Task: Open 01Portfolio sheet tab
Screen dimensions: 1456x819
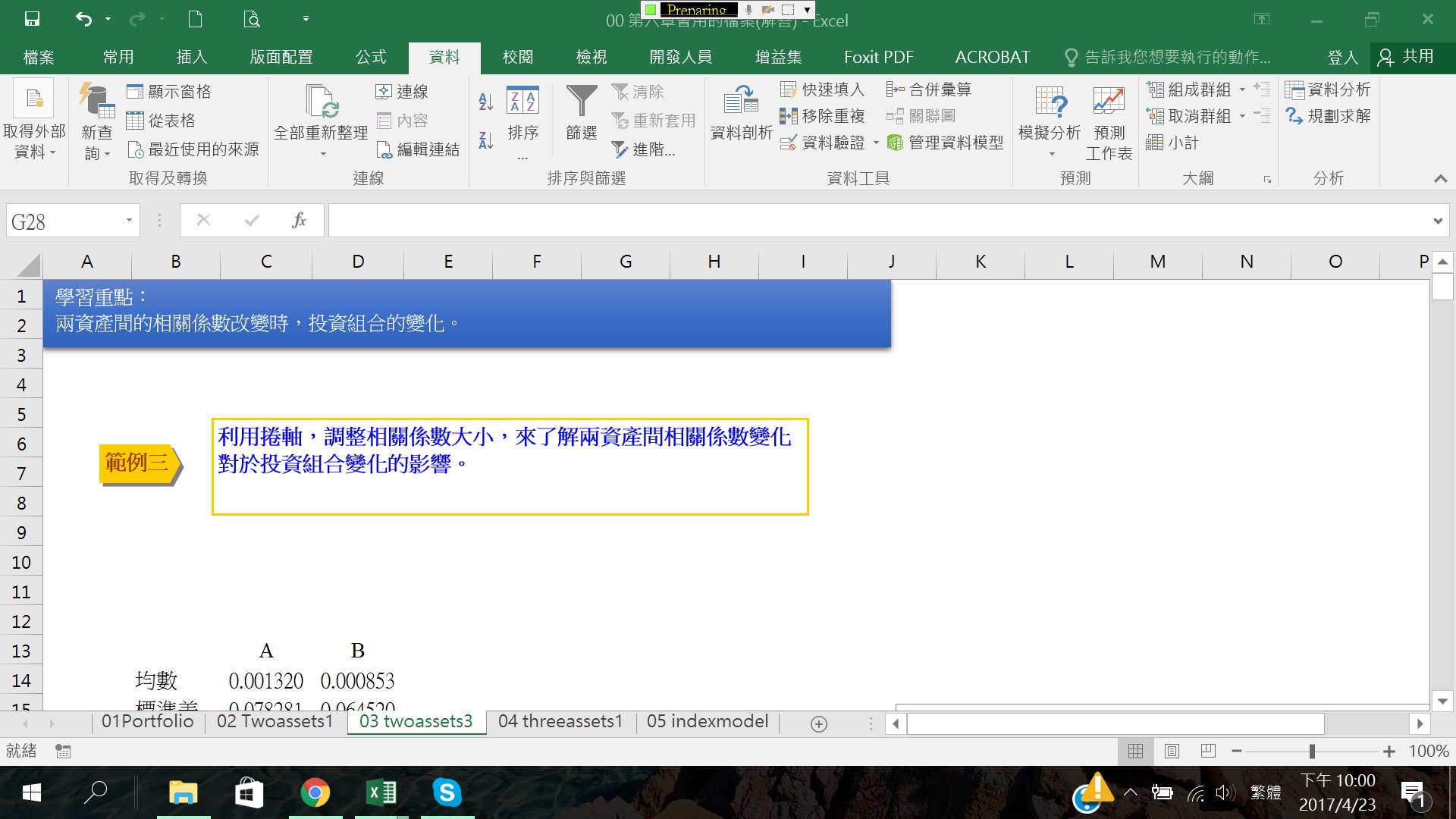Action: point(148,721)
